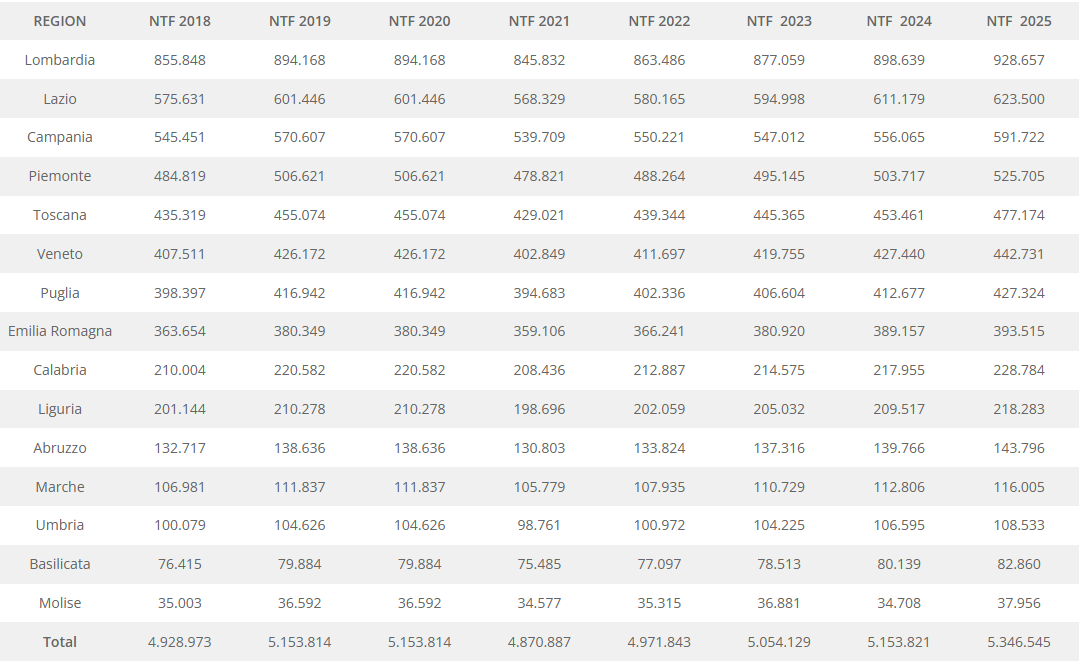Click the Emilia Romagna region cell
The image size is (1081, 662).
click(x=60, y=331)
